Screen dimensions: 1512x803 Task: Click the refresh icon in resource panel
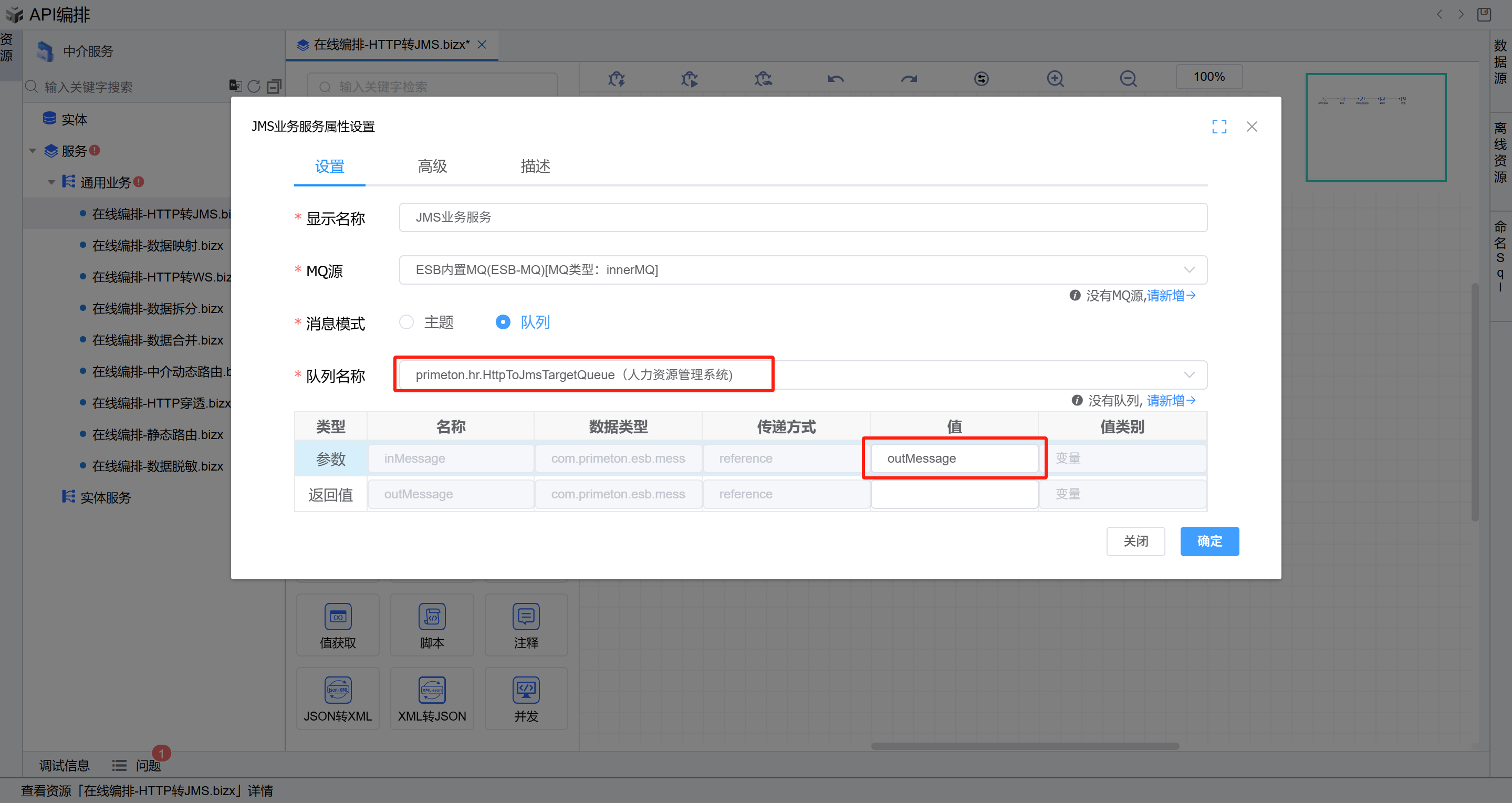[x=254, y=87]
